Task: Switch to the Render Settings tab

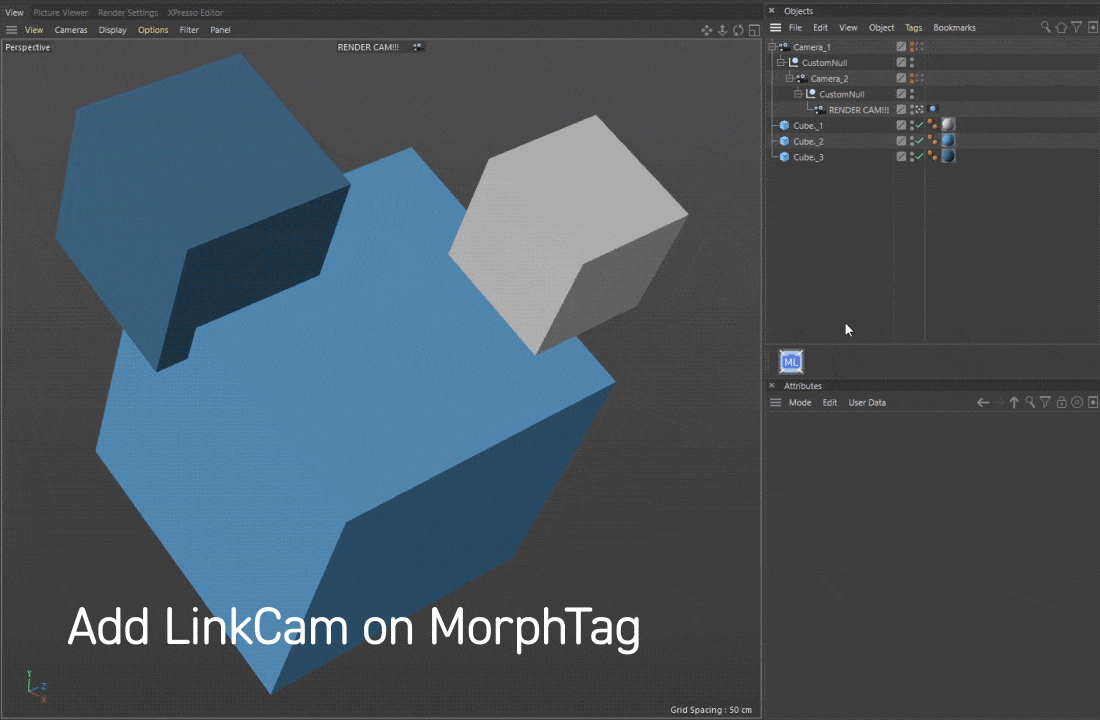Action: pyautogui.click(x=128, y=13)
